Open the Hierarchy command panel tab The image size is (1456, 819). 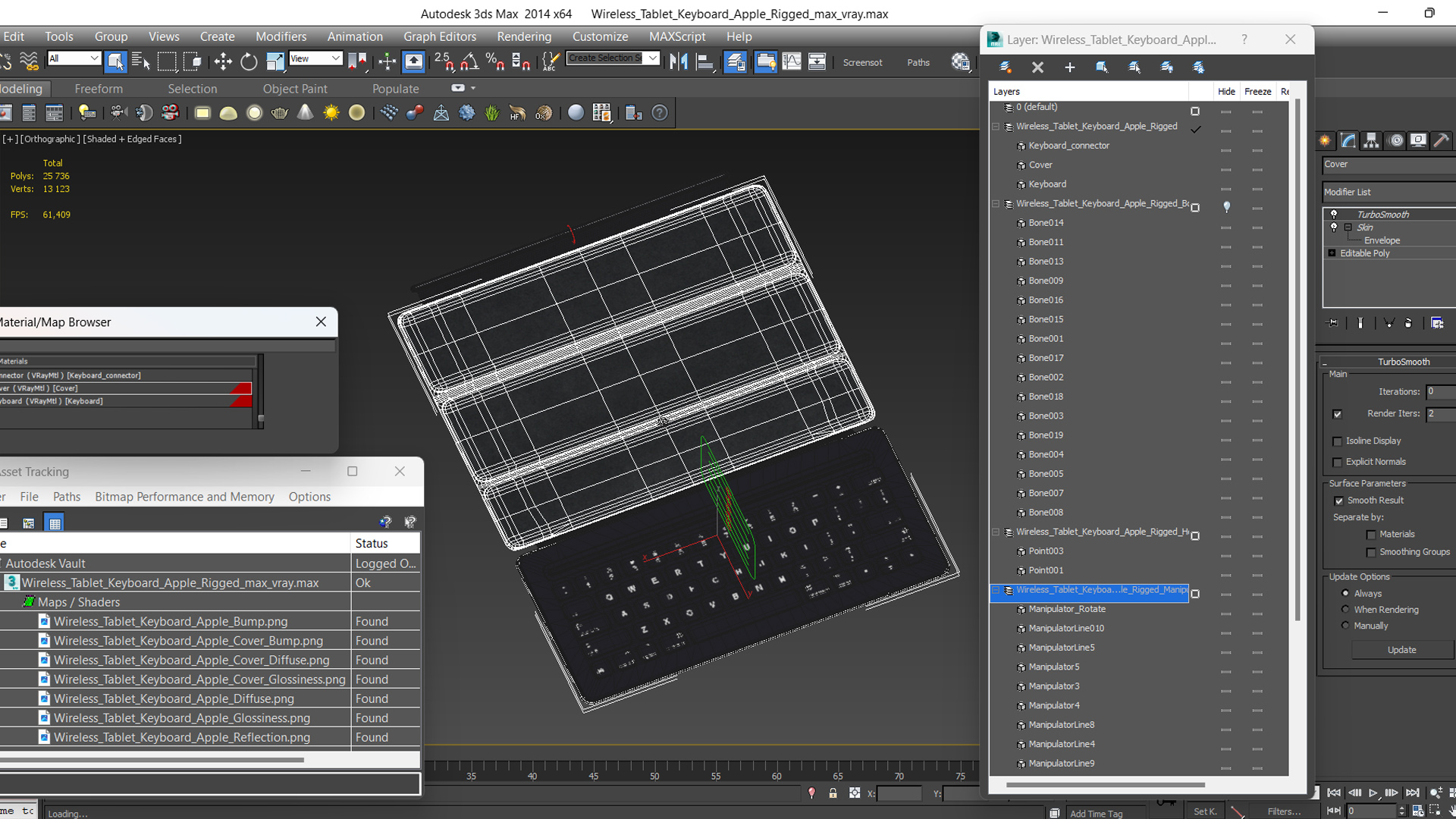click(1371, 140)
